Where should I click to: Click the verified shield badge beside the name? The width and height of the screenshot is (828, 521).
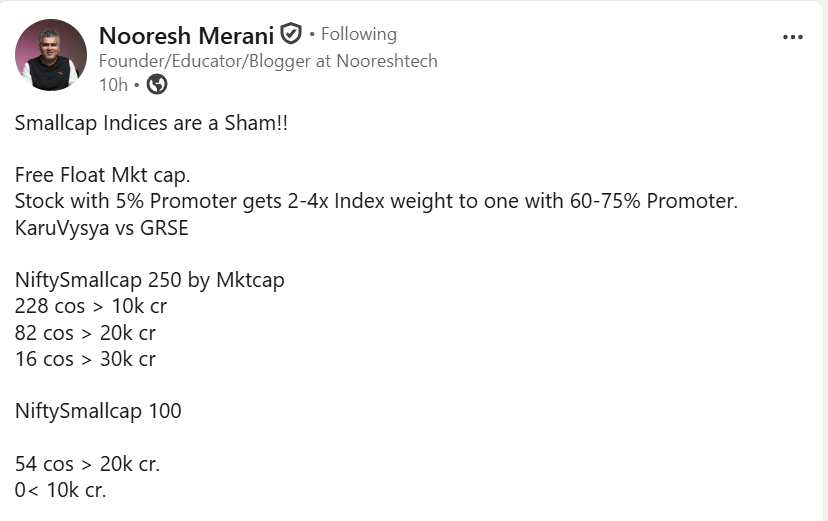point(290,34)
